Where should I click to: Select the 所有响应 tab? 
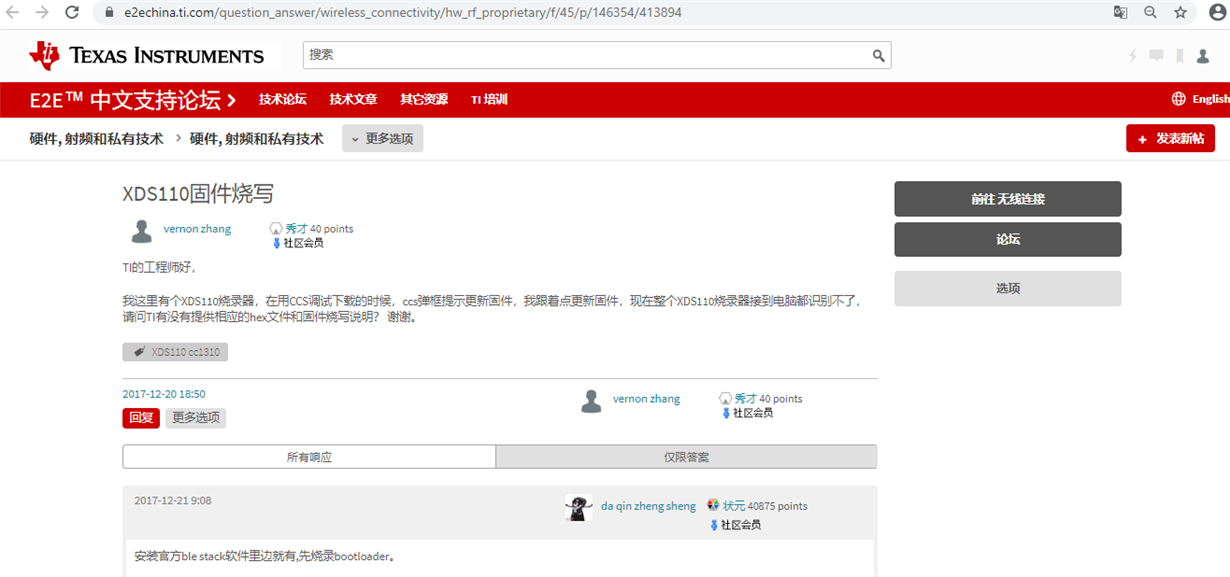click(309, 457)
